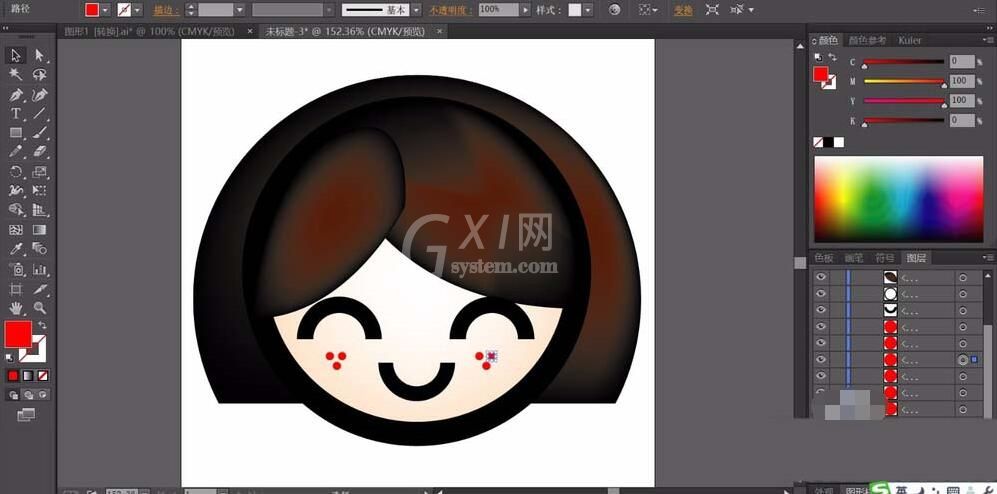Click the large red Fill swatch in toolbox

pyautogui.click(x=18, y=334)
